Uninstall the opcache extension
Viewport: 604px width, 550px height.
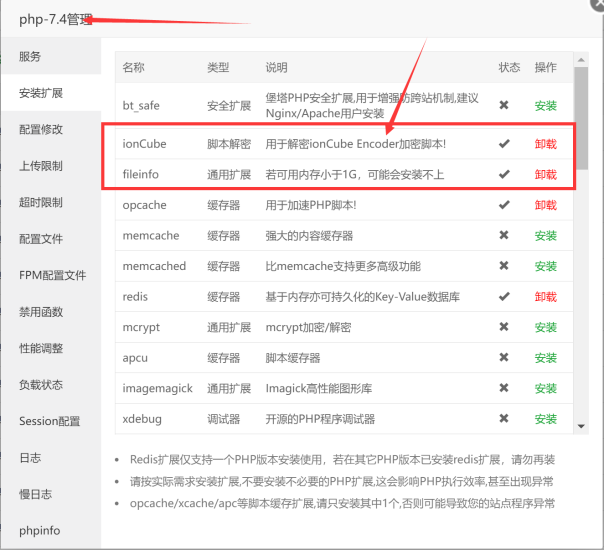pos(545,205)
